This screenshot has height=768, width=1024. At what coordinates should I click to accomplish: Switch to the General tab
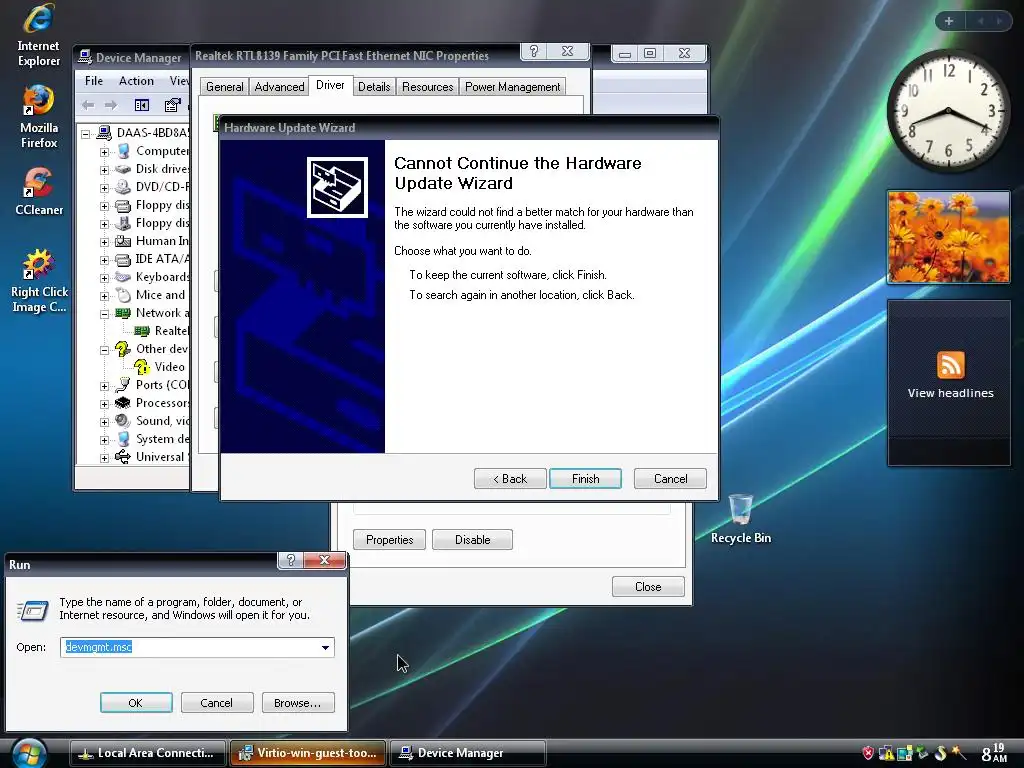coord(225,87)
